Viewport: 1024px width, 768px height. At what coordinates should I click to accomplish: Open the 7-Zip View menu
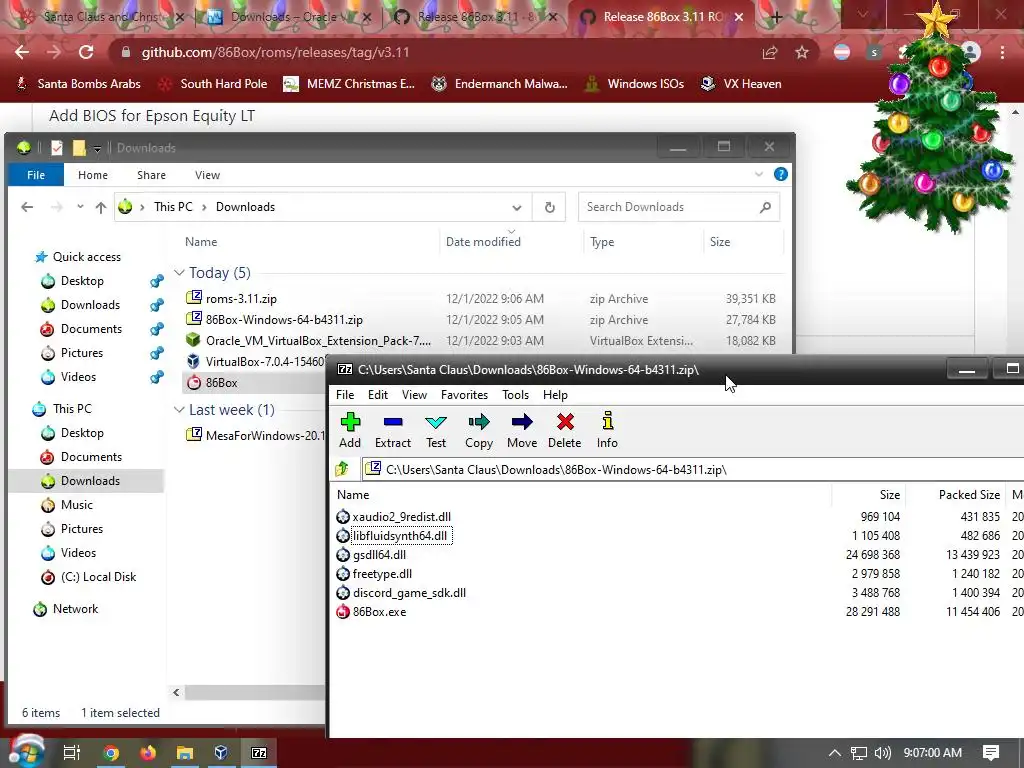pos(414,394)
